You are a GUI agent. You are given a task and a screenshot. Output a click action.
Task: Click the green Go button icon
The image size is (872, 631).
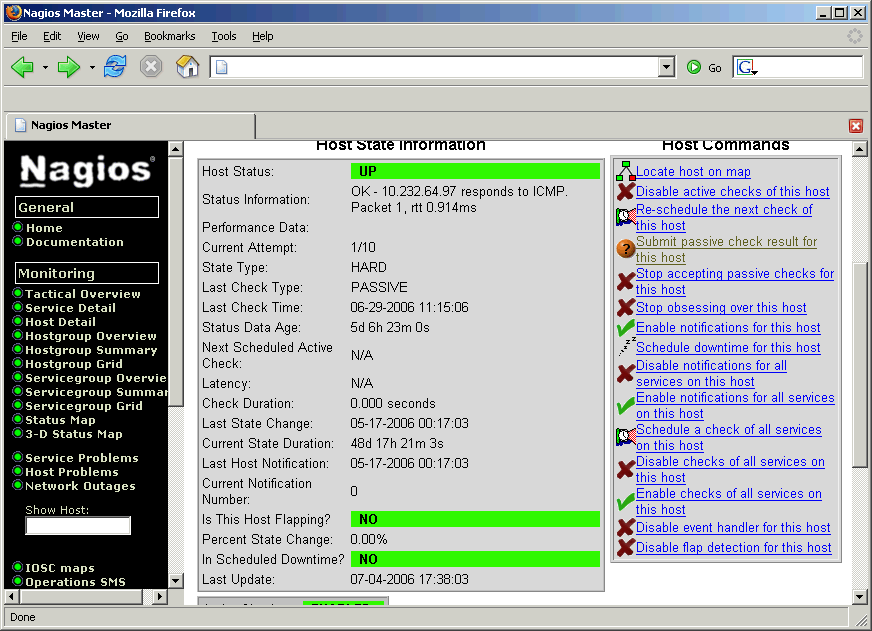(693, 67)
